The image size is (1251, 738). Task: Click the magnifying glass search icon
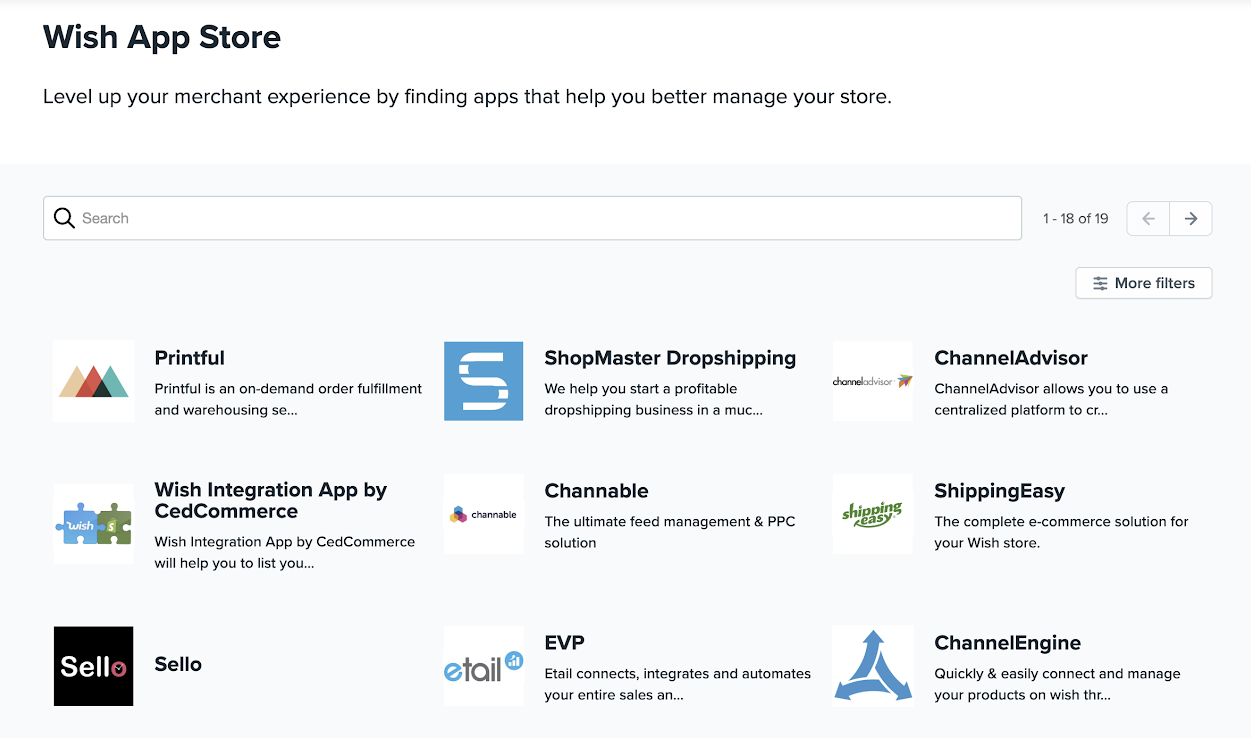[x=64, y=217]
